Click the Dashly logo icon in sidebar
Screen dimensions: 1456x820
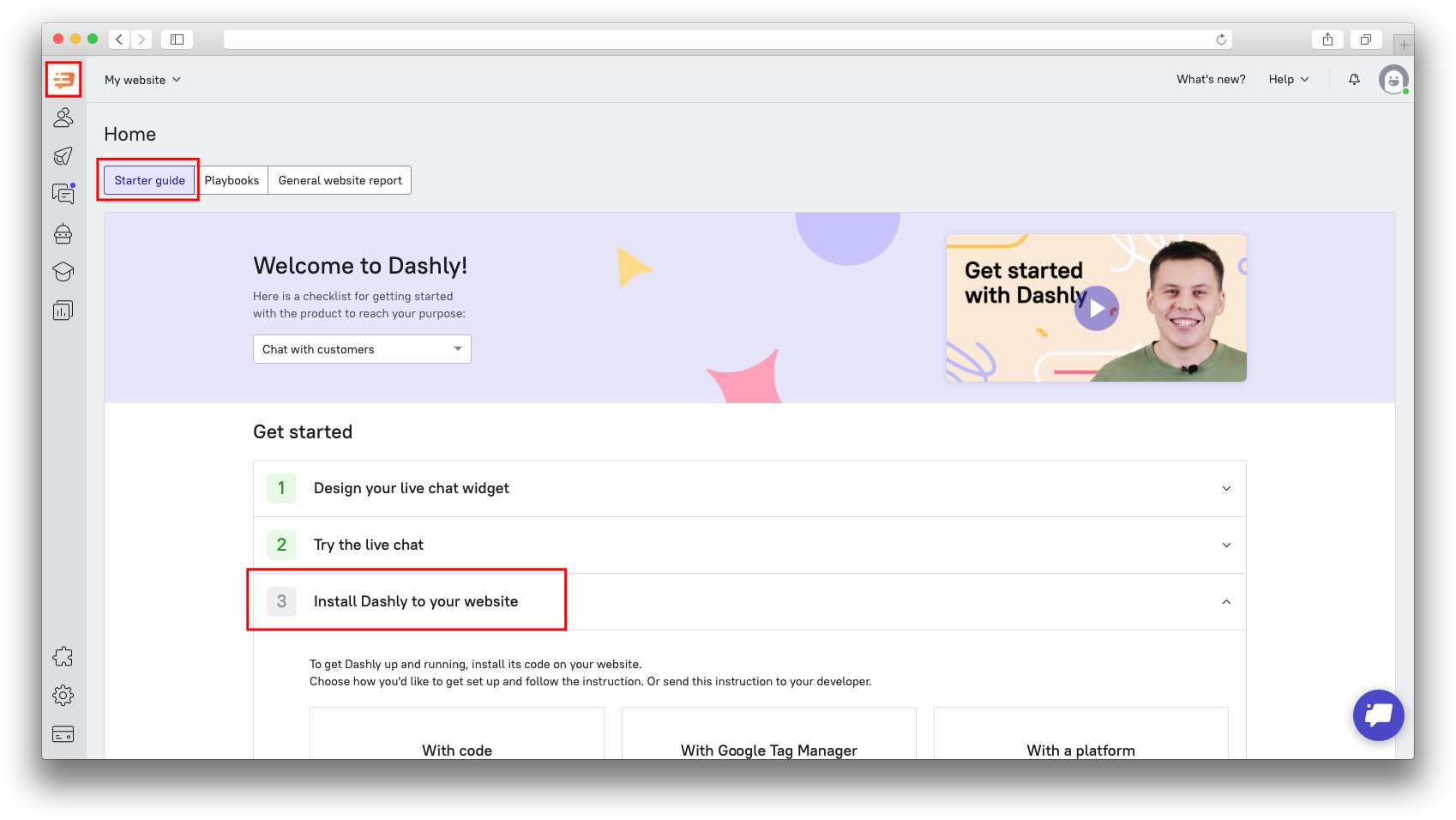point(63,80)
